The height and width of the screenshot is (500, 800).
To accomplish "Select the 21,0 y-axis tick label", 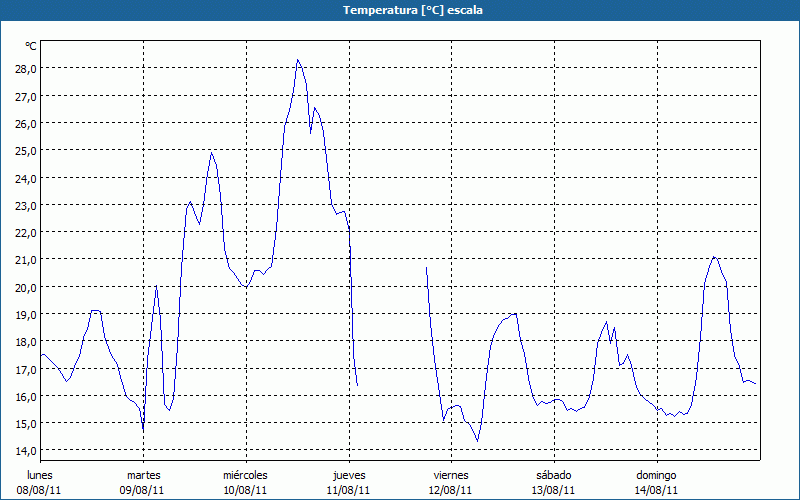I will pyautogui.click(x=25, y=259).
